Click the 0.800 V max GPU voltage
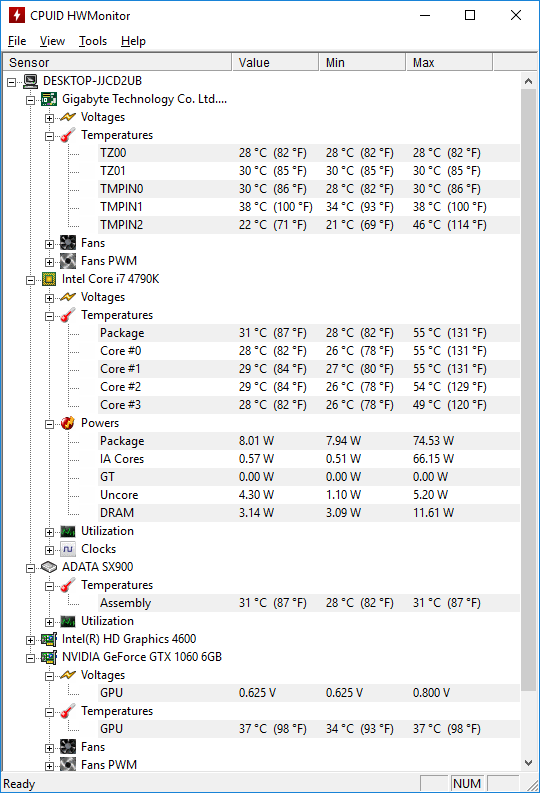540x793 pixels. (431, 693)
